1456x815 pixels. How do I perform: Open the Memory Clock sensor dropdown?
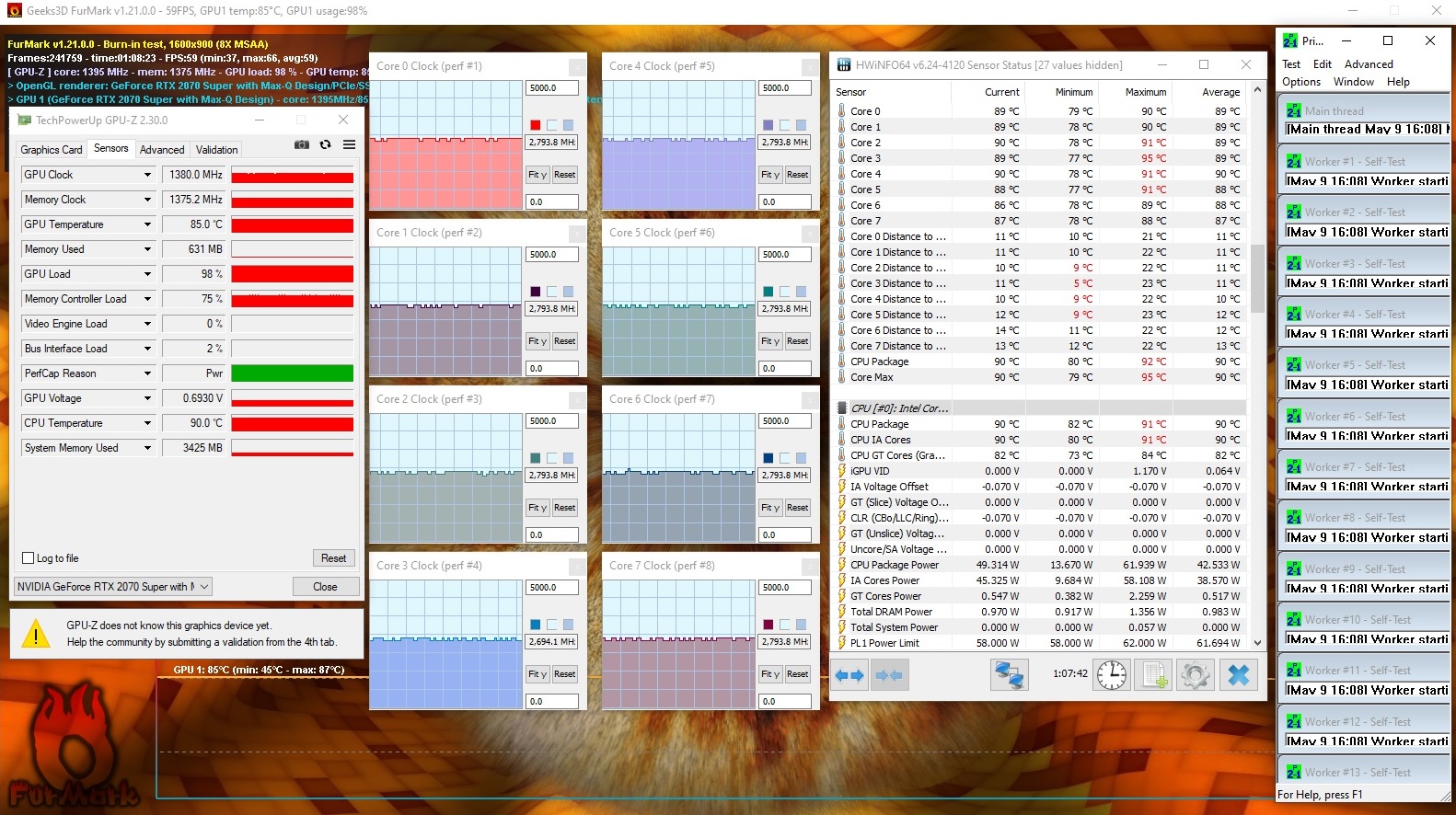tap(147, 200)
